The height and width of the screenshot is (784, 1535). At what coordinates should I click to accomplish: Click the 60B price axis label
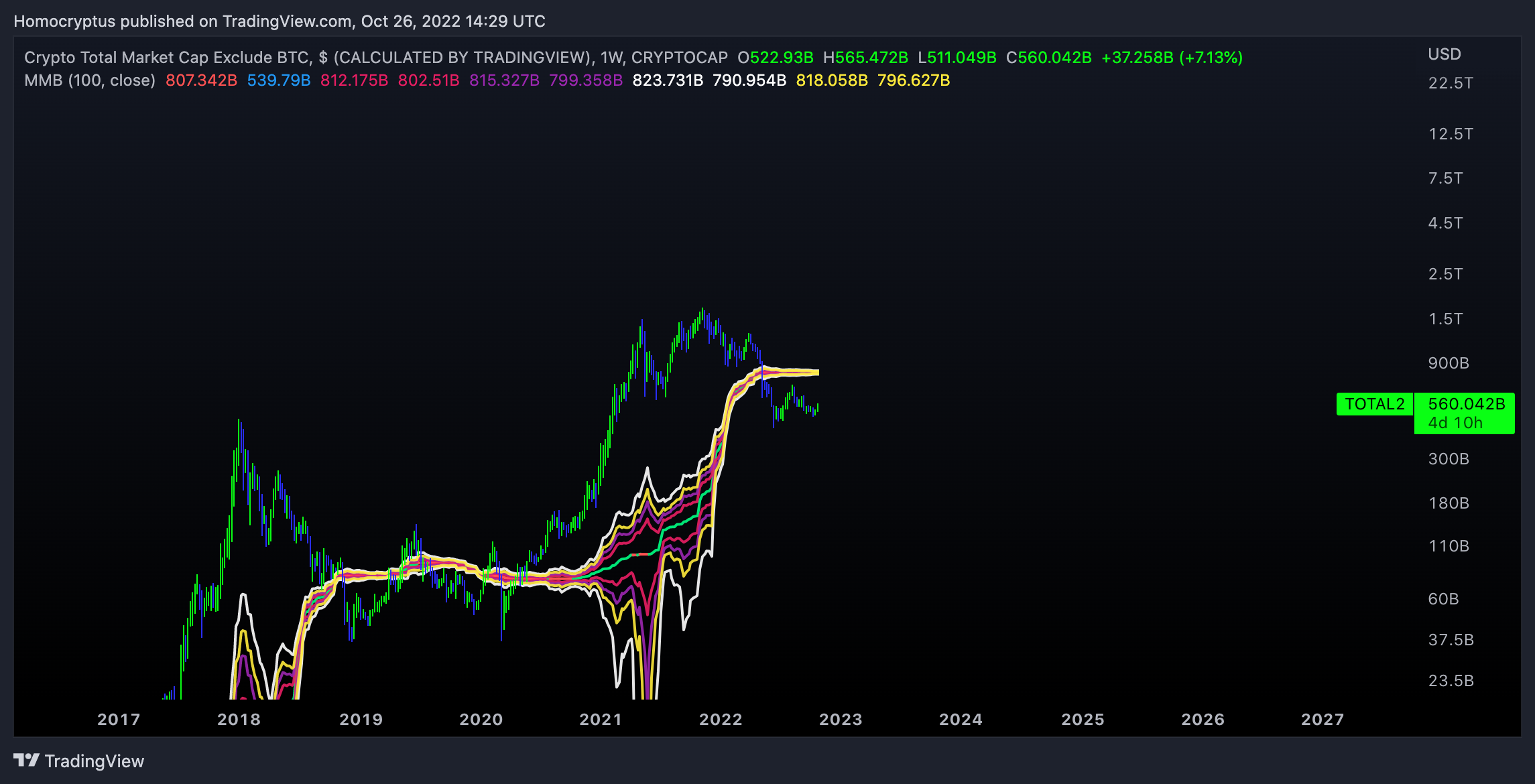pos(1444,599)
